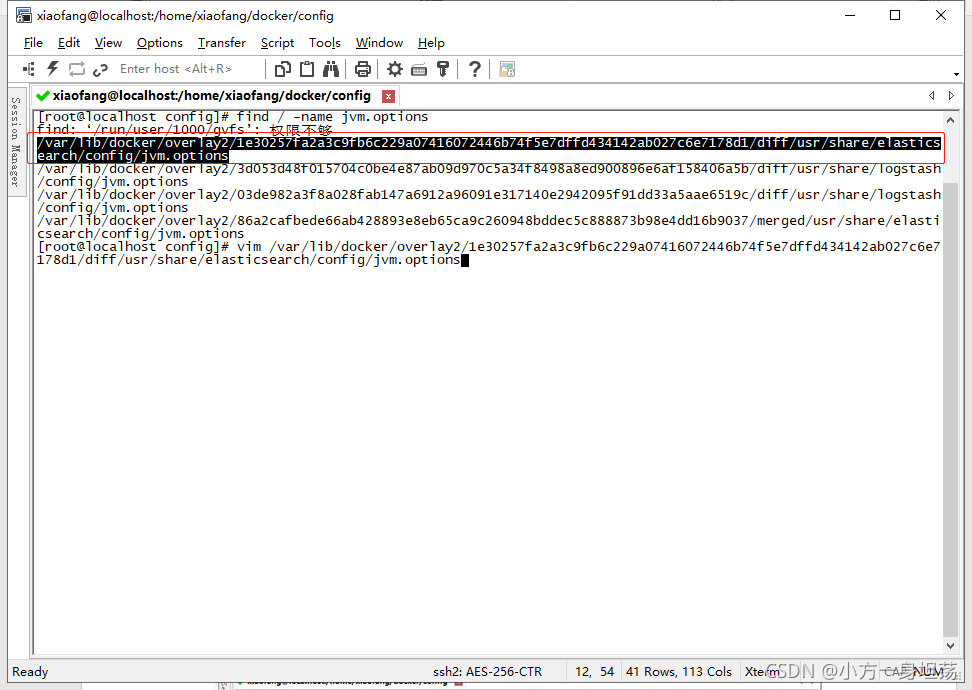Open the Transfer menu
Viewport: 972px width, 690px height.
[222, 43]
